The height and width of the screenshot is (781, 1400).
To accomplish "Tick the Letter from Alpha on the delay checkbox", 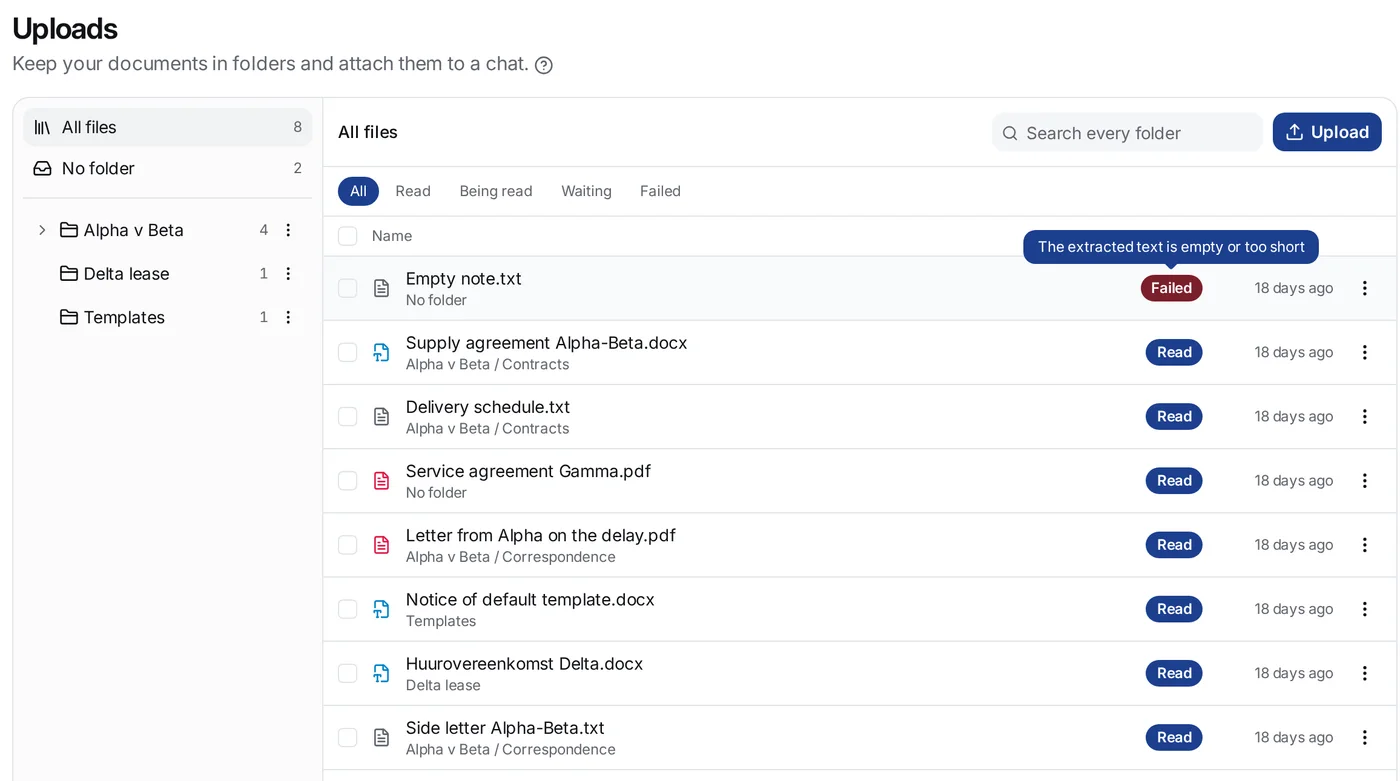I will [347, 545].
